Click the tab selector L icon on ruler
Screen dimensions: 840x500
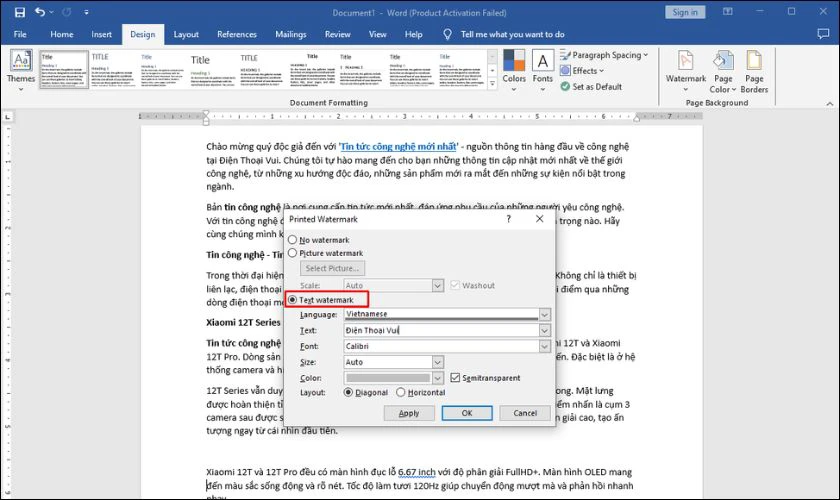point(8,116)
